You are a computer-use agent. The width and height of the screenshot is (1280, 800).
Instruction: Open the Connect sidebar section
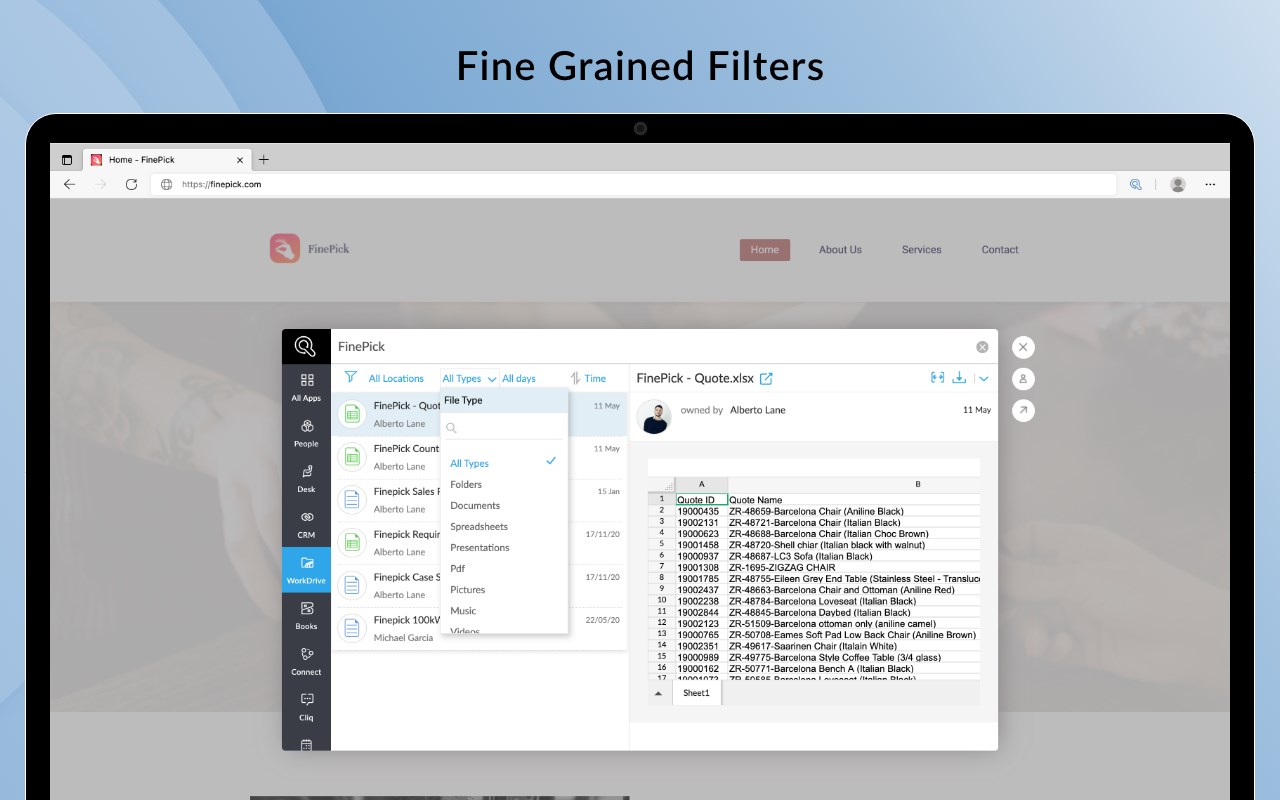tap(306, 661)
